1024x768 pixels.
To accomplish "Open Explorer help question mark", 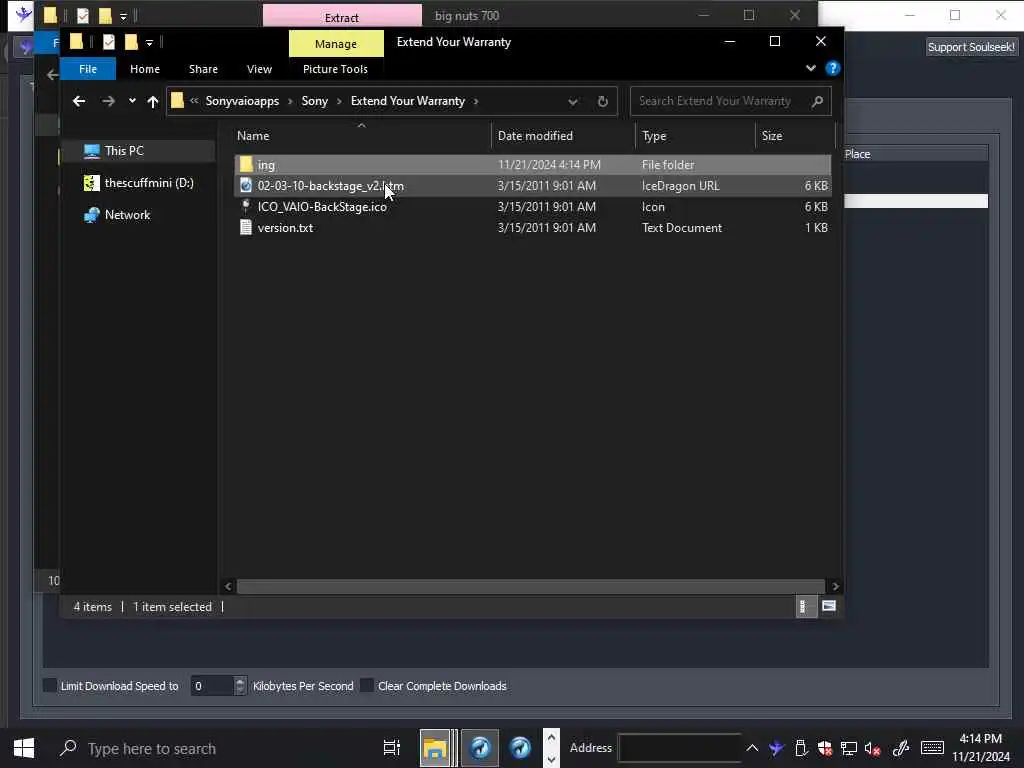I will [832, 68].
